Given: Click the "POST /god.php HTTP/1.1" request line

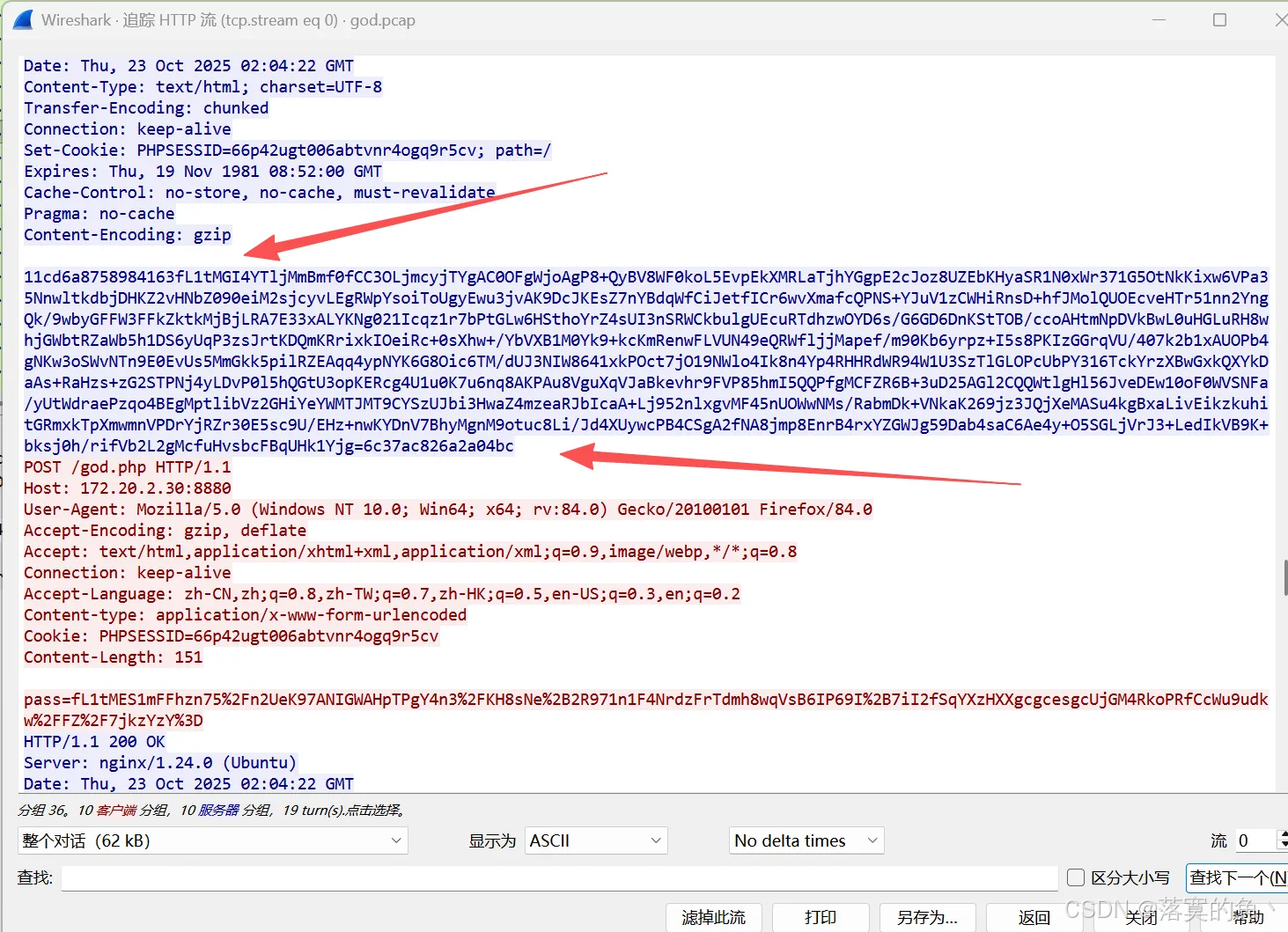Looking at the screenshot, I should pos(127,467).
